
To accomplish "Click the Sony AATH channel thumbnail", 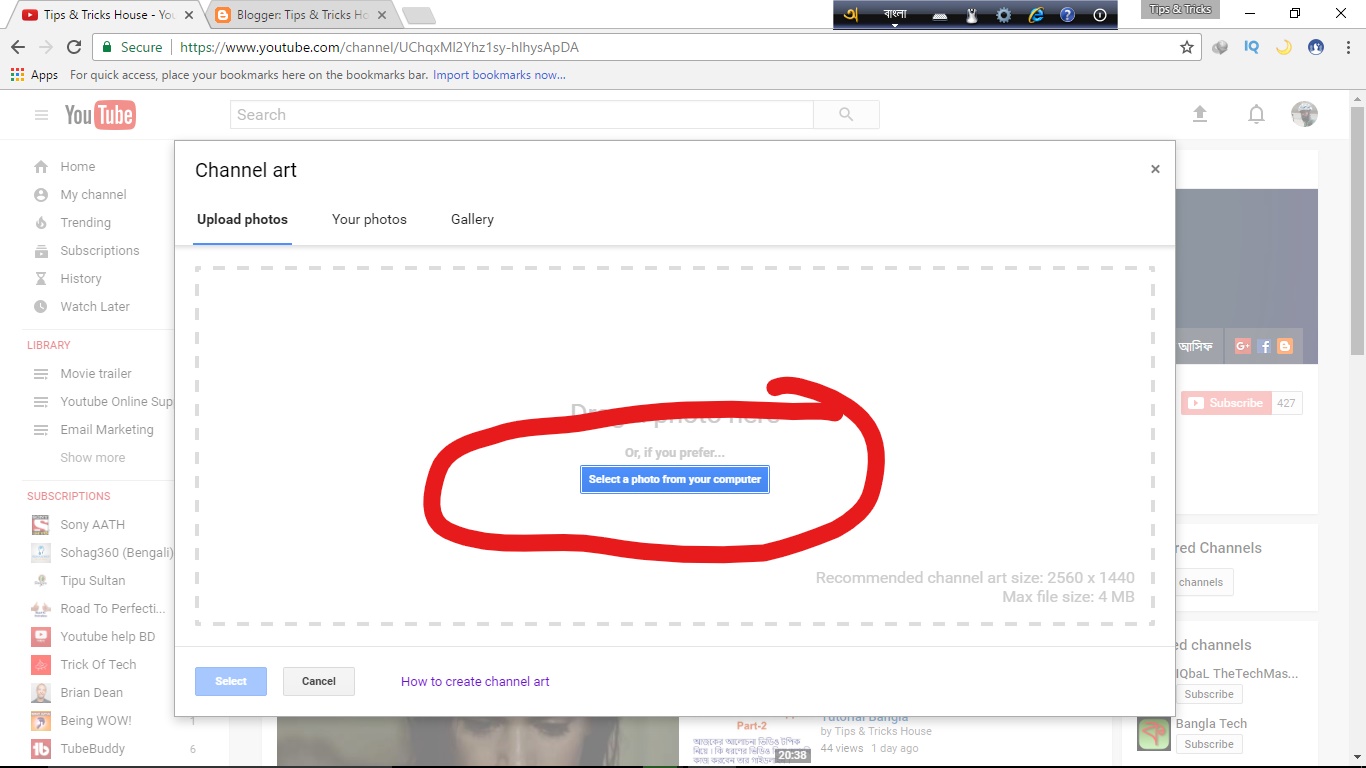I will [41, 525].
